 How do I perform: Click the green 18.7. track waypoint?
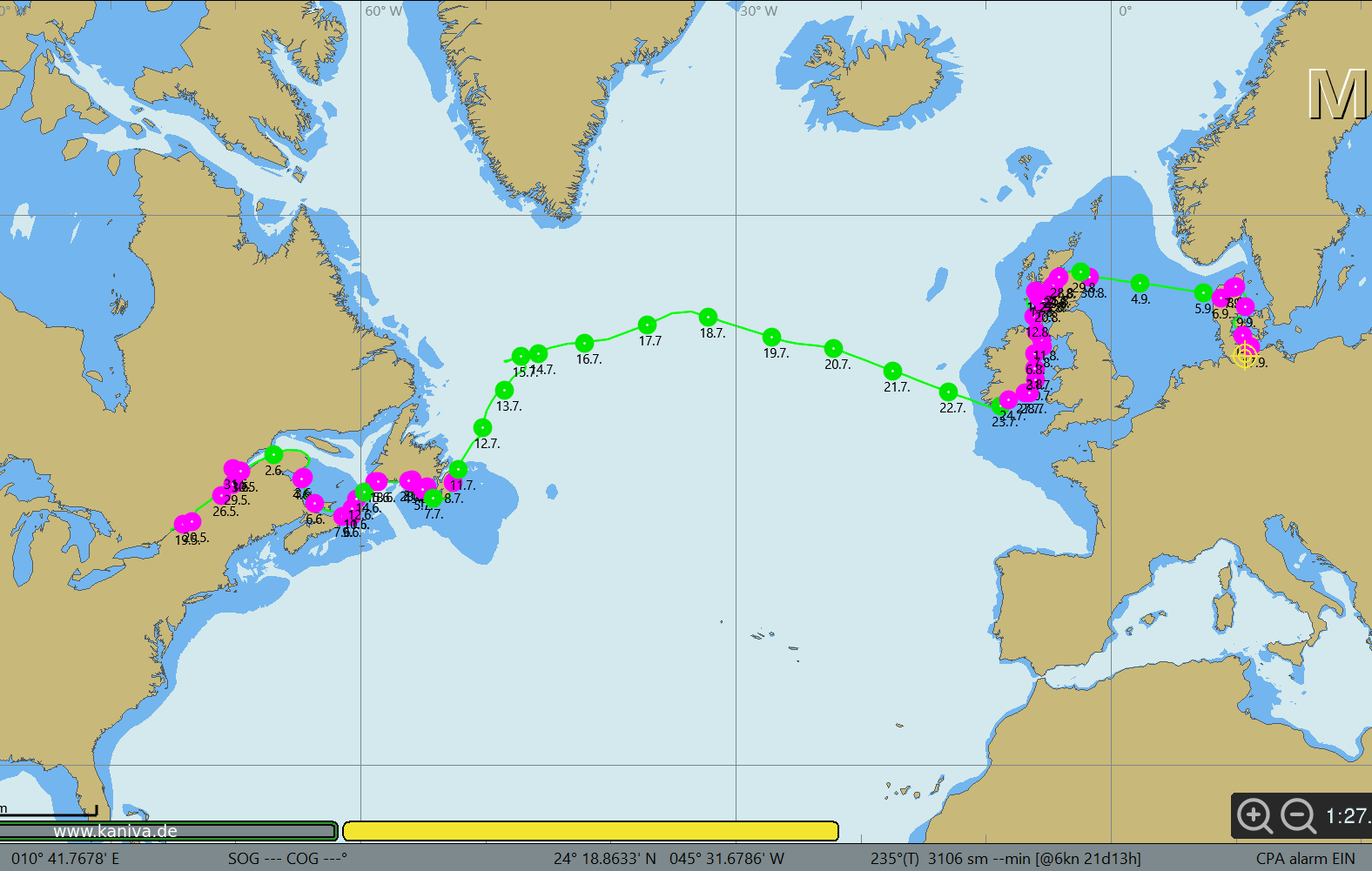click(708, 317)
